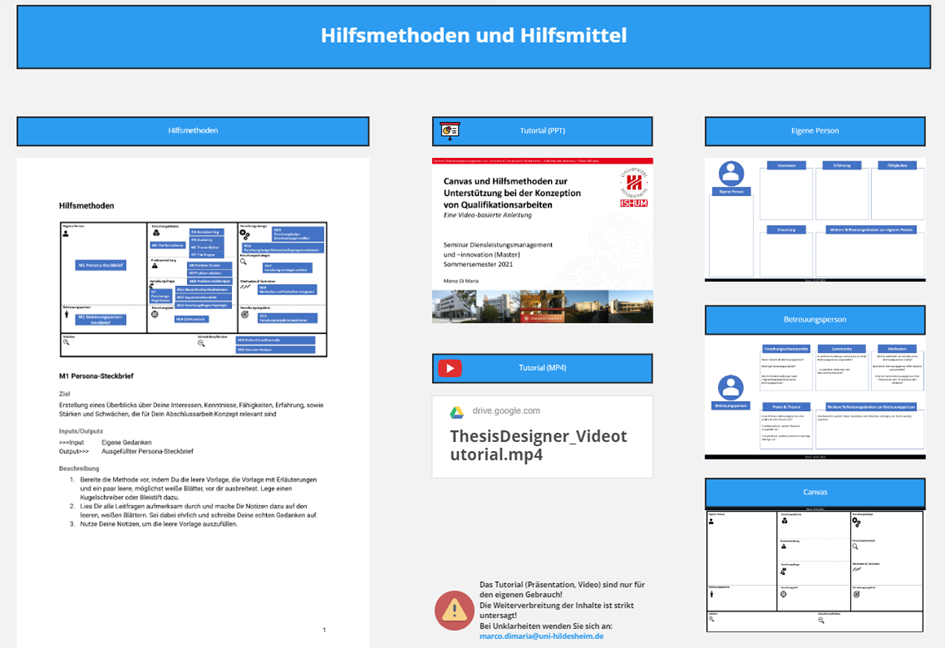945x648 pixels.
Task: Click the Marco Di Maria author text on slide
Action: click(x=461, y=281)
